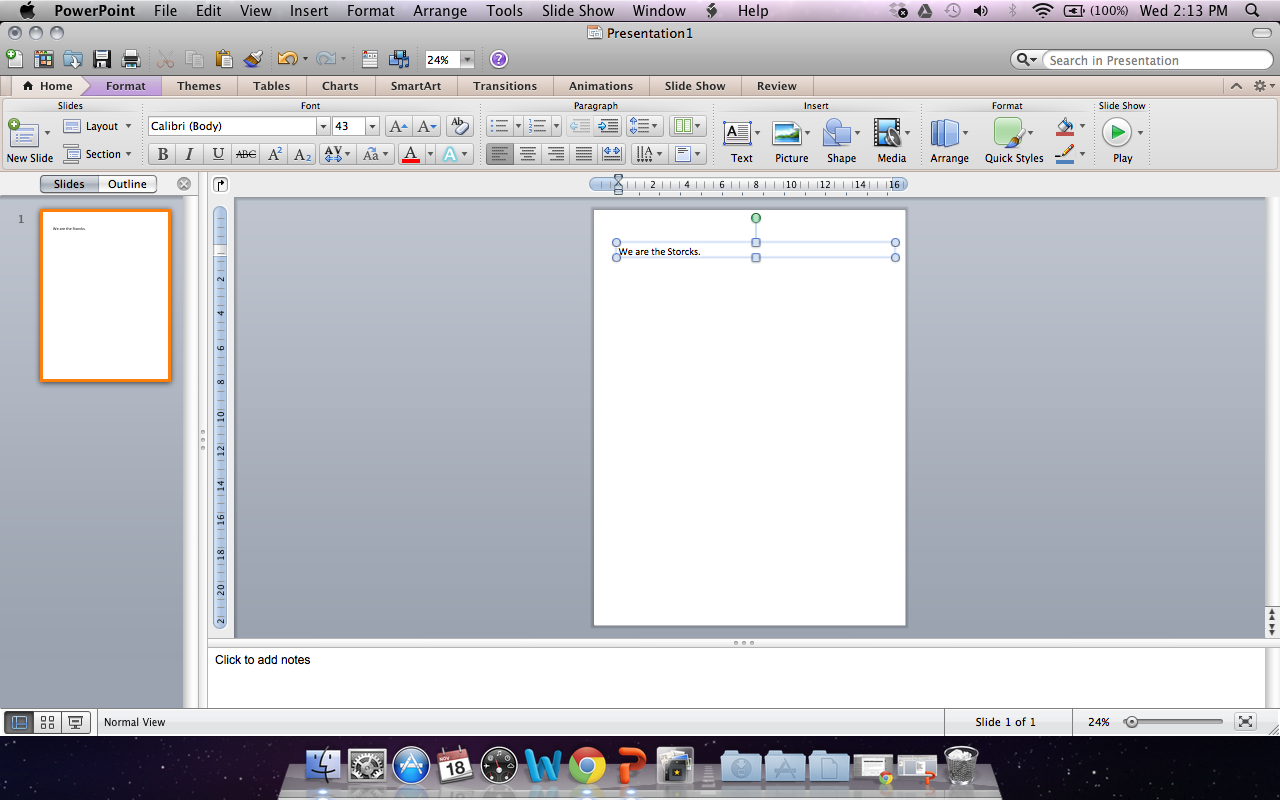This screenshot has height=800, width=1280.
Task: Click the Undo arrow icon
Action: pos(287,59)
